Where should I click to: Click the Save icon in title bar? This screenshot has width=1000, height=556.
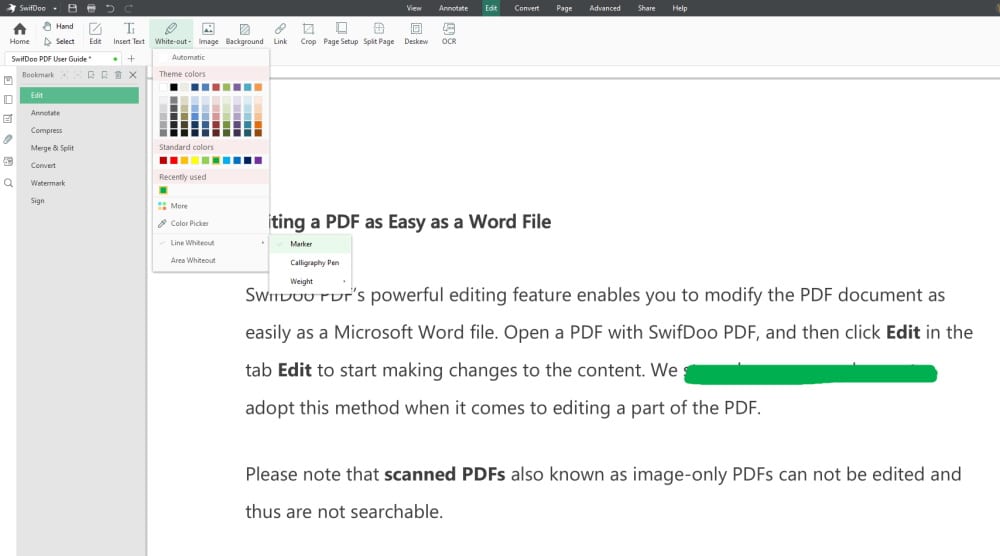[x=72, y=8]
